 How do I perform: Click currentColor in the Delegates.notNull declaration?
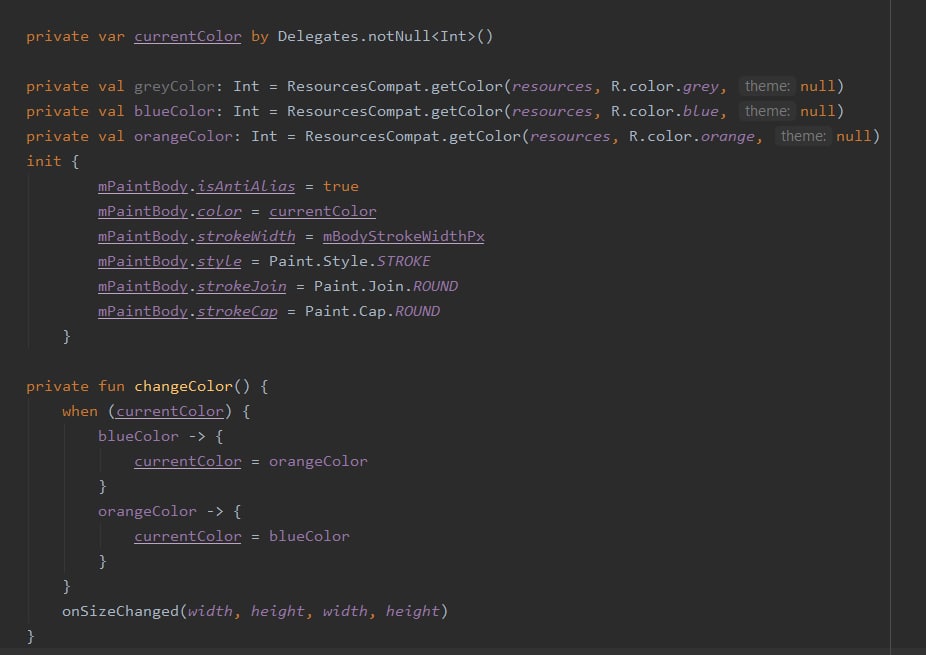188,37
